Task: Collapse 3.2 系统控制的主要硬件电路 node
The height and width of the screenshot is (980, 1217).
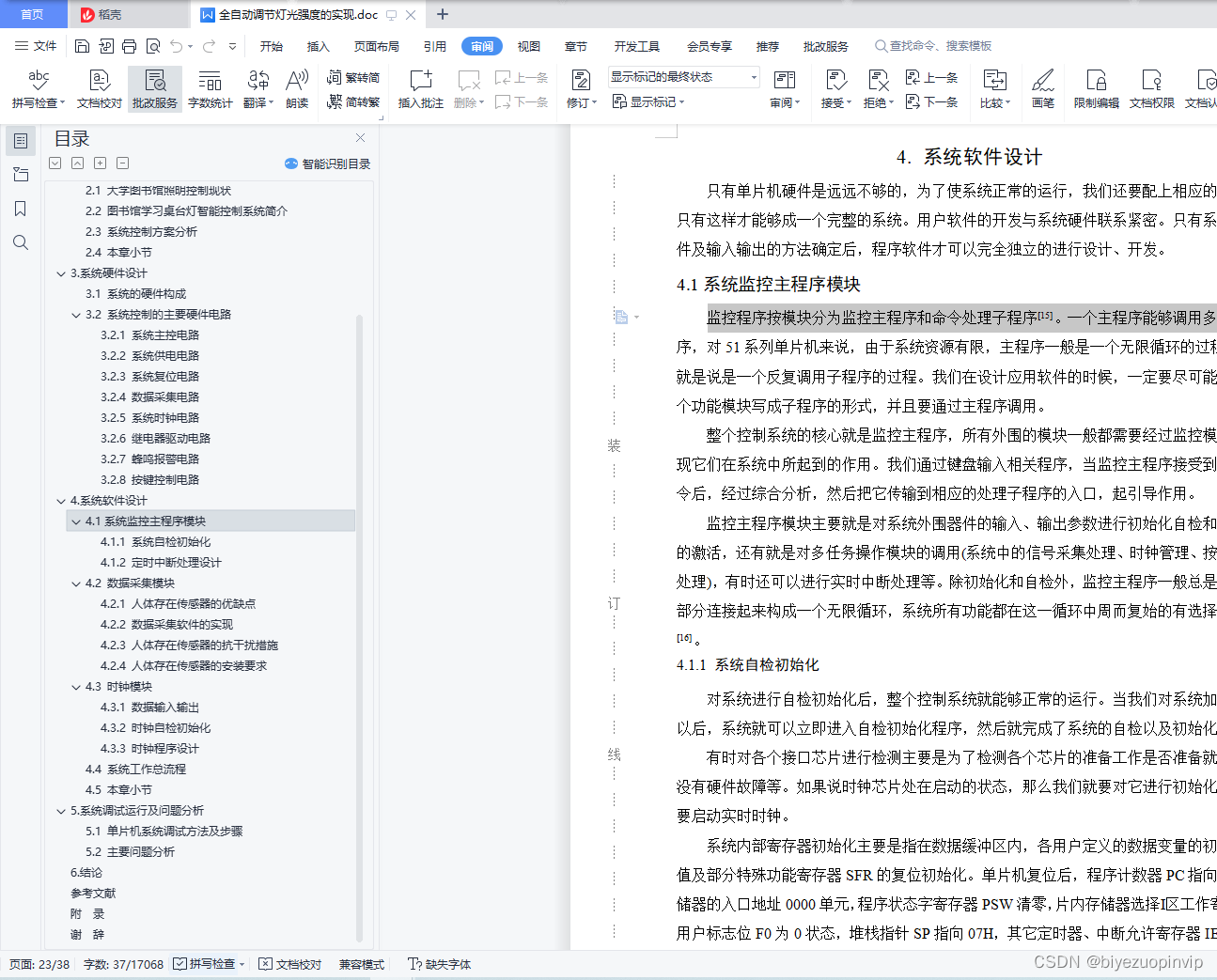Action: (76, 315)
